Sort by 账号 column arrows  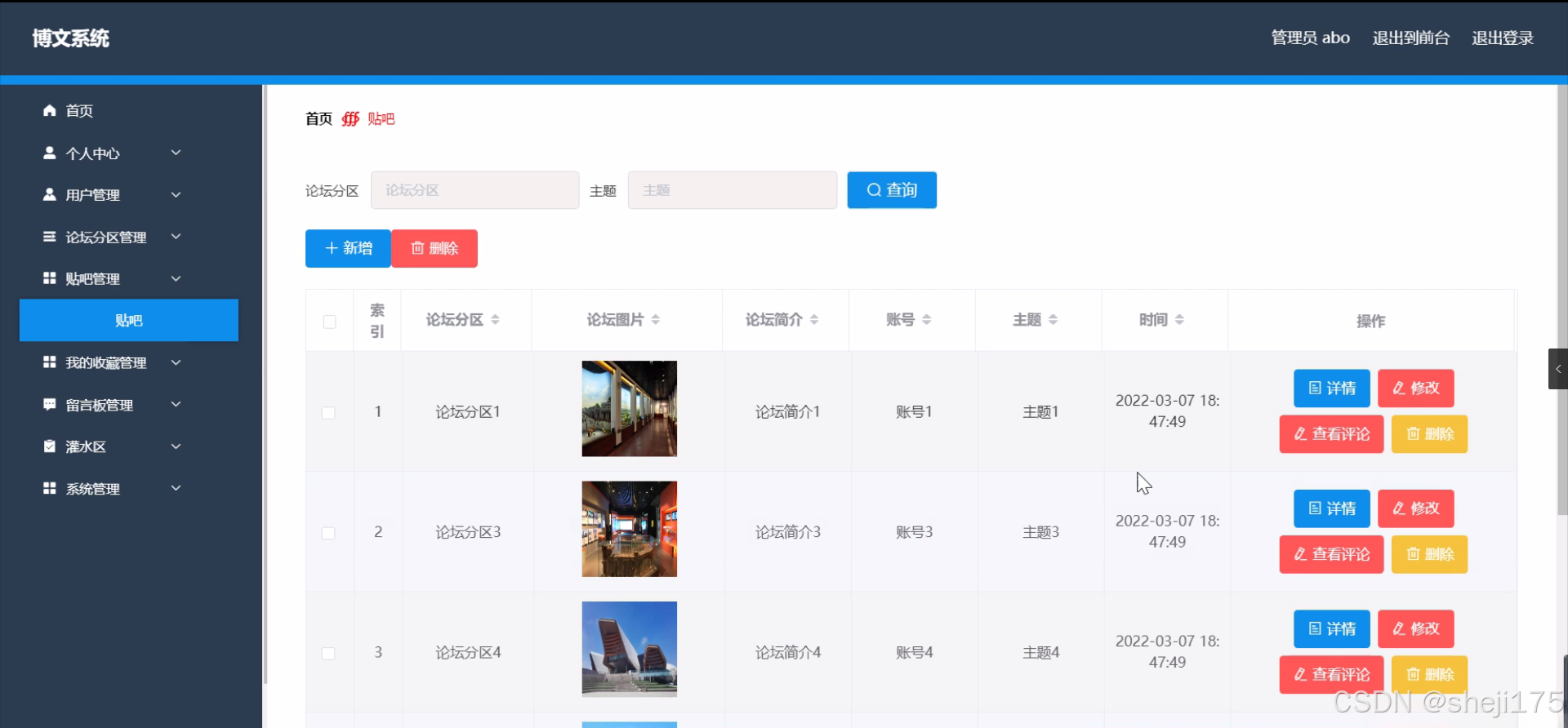coord(927,320)
